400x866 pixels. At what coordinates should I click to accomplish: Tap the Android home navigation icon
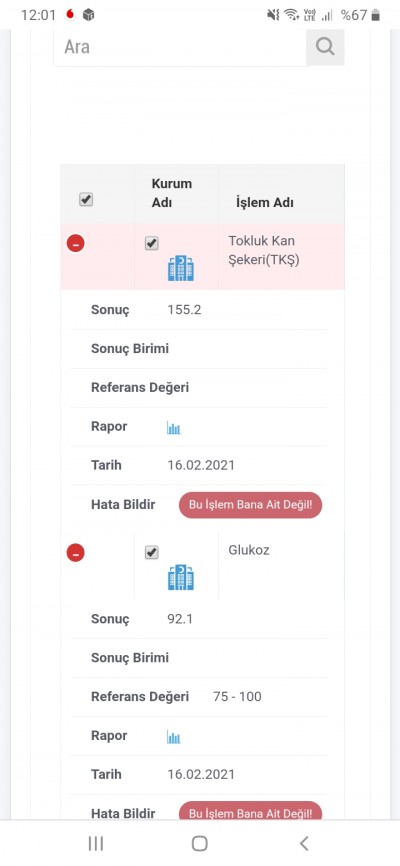pyautogui.click(x=199, y=843)
